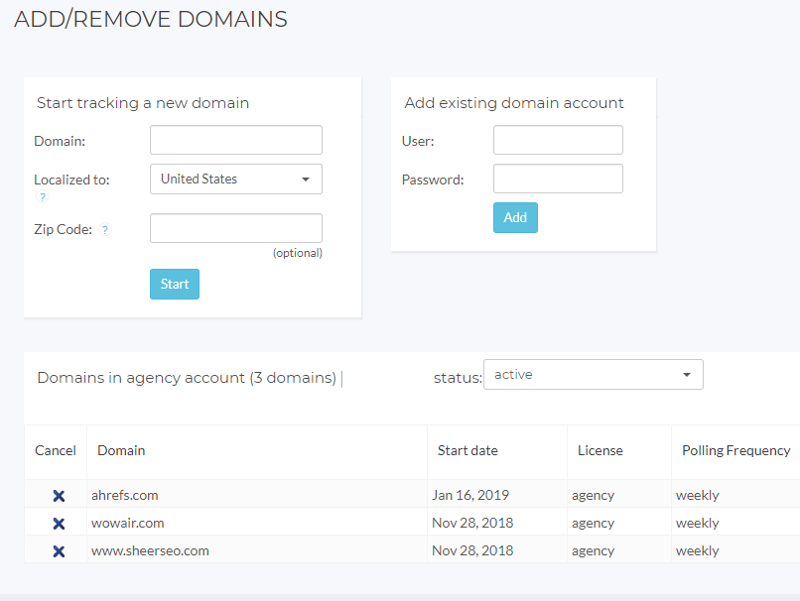Screen dimensions: 800x601
Task: Open the Localized to country dropdown
Action: [236, 179]
